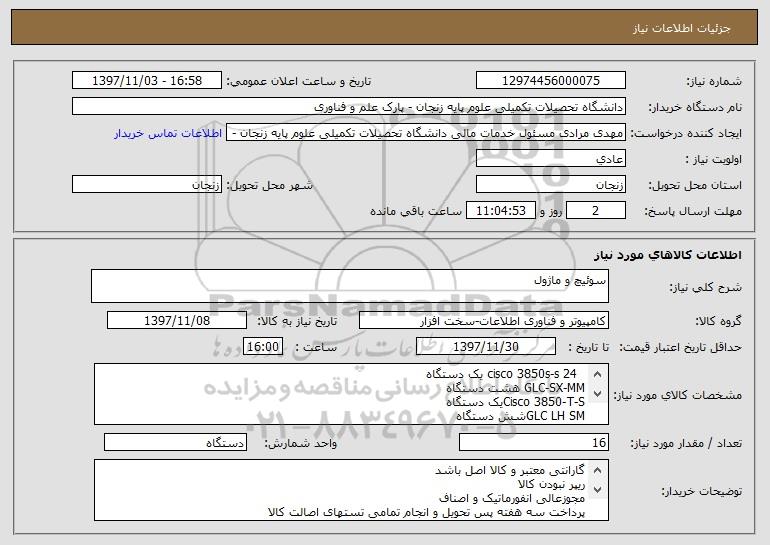
Task: Click the line GLC-SX-MM هشت دستگاه
Action: click(x=516, y=387)
